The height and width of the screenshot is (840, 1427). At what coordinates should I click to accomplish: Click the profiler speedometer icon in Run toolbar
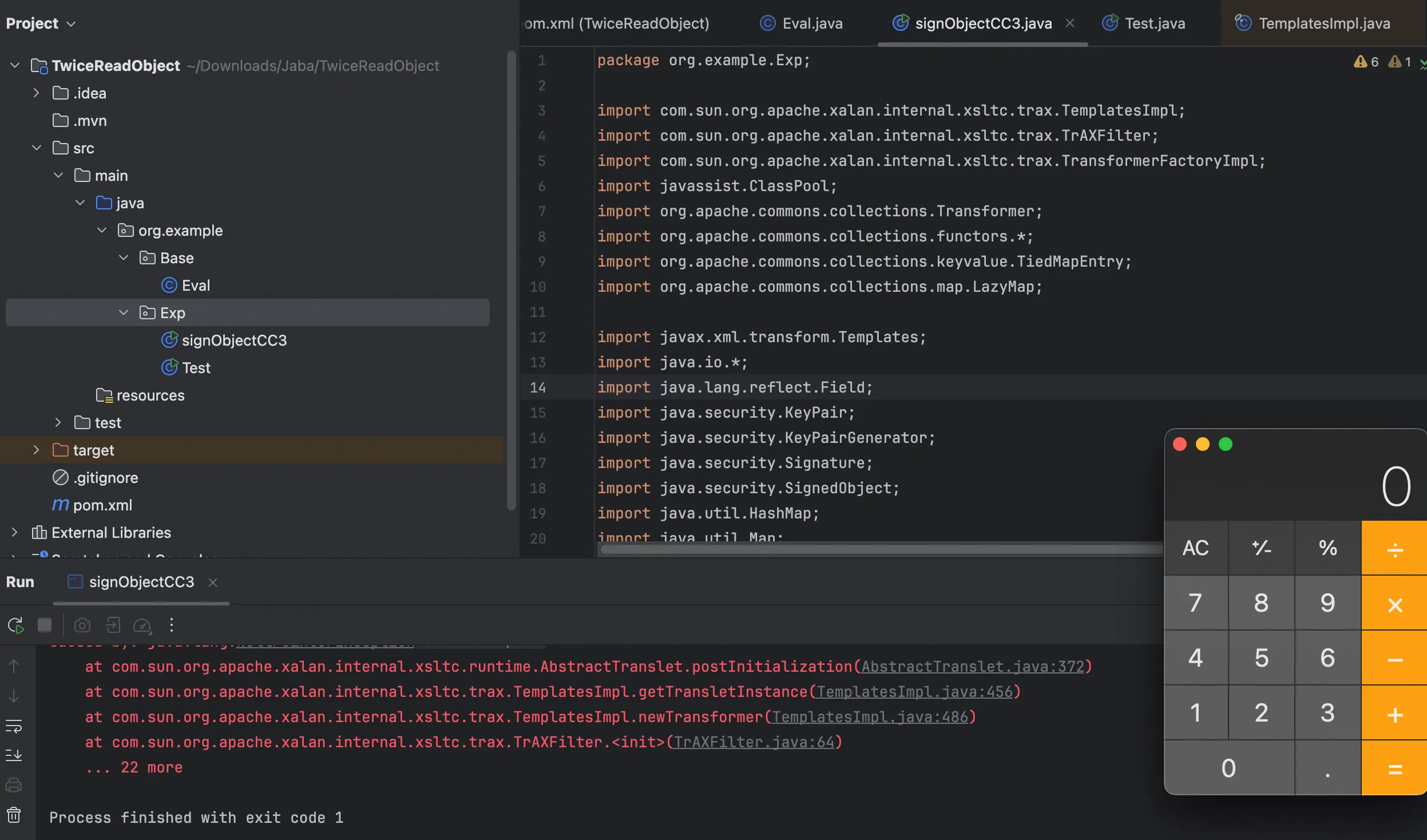pyautogui.click(x=141, y=625)
